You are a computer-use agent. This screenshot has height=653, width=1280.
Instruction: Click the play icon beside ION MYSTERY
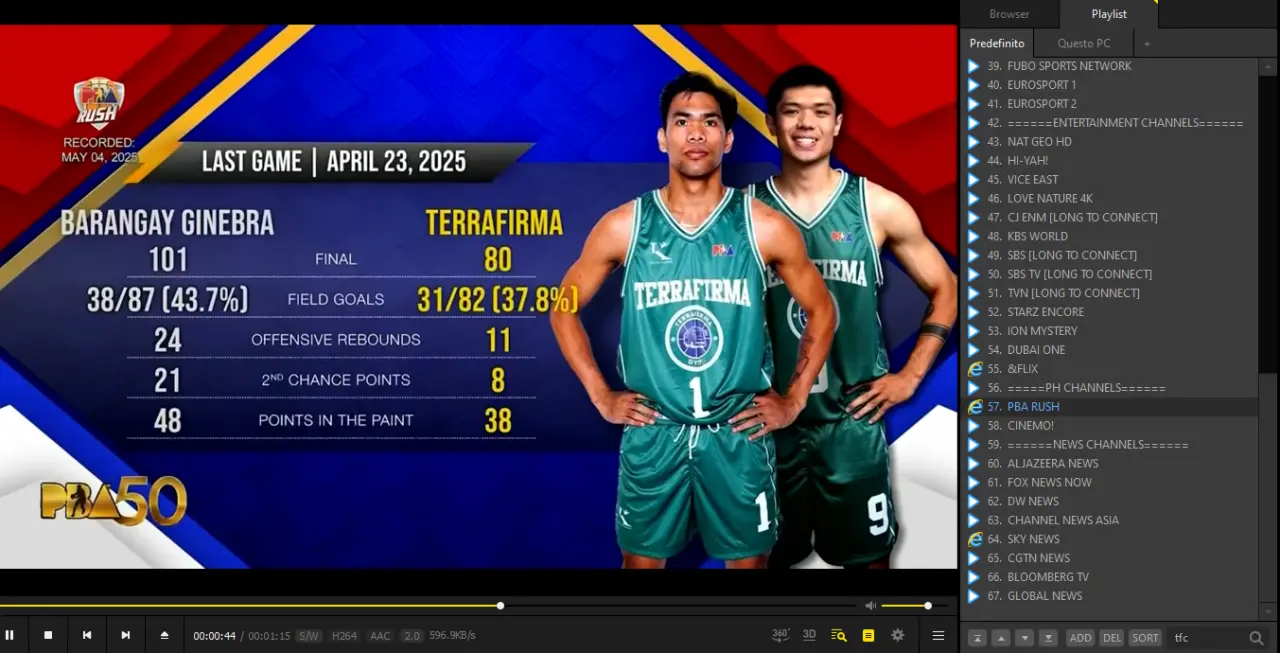click(974, 331)
